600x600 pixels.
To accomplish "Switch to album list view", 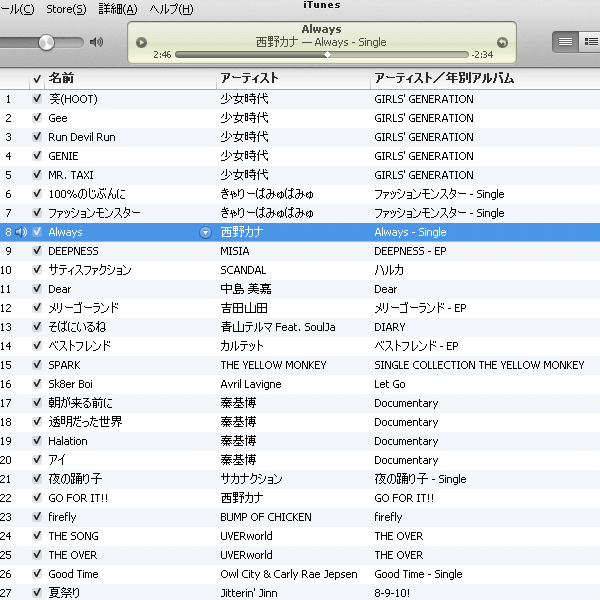I will [x=590, y=41].
